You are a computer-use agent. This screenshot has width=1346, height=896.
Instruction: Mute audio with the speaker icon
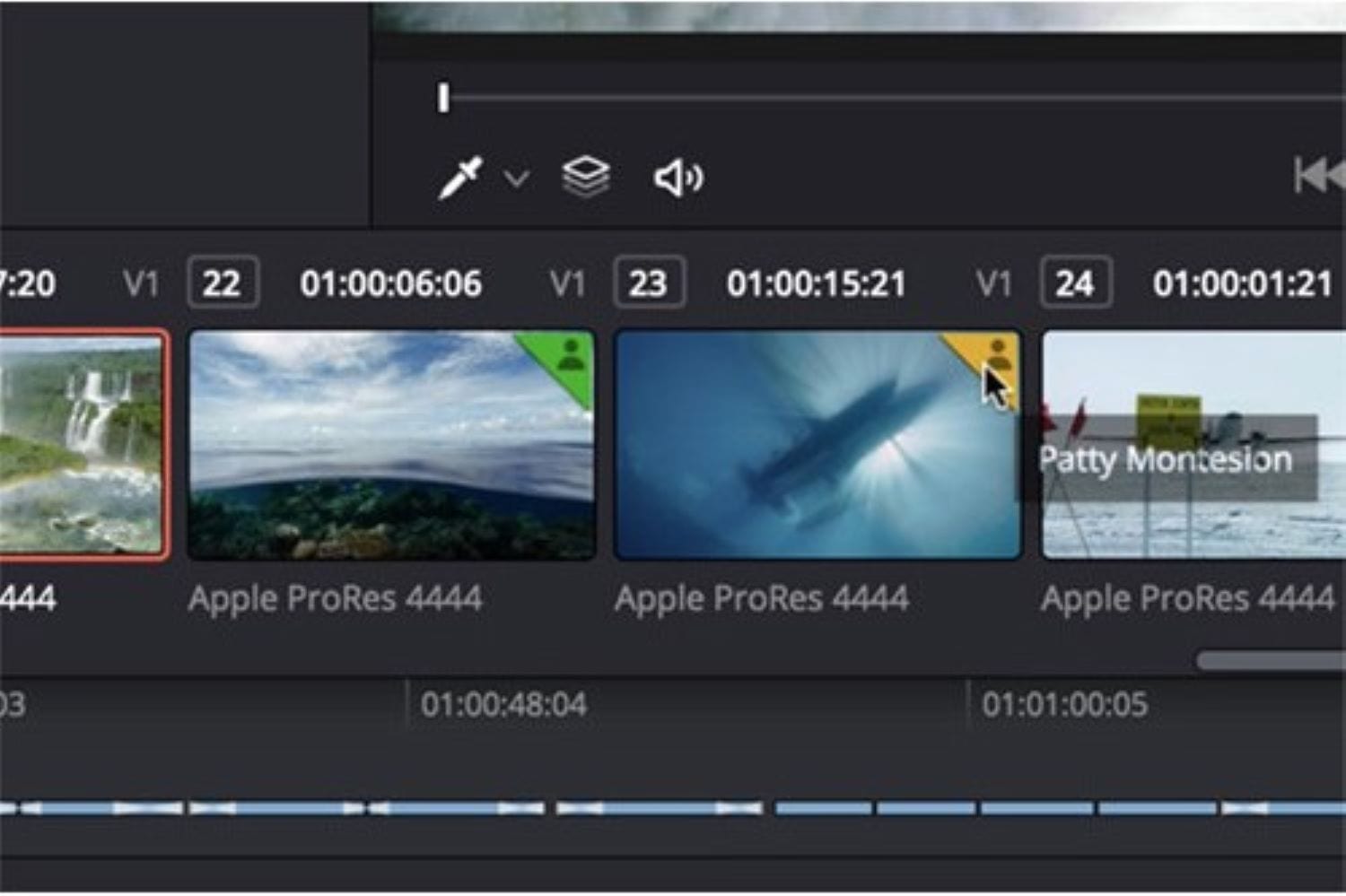[677, 178]
